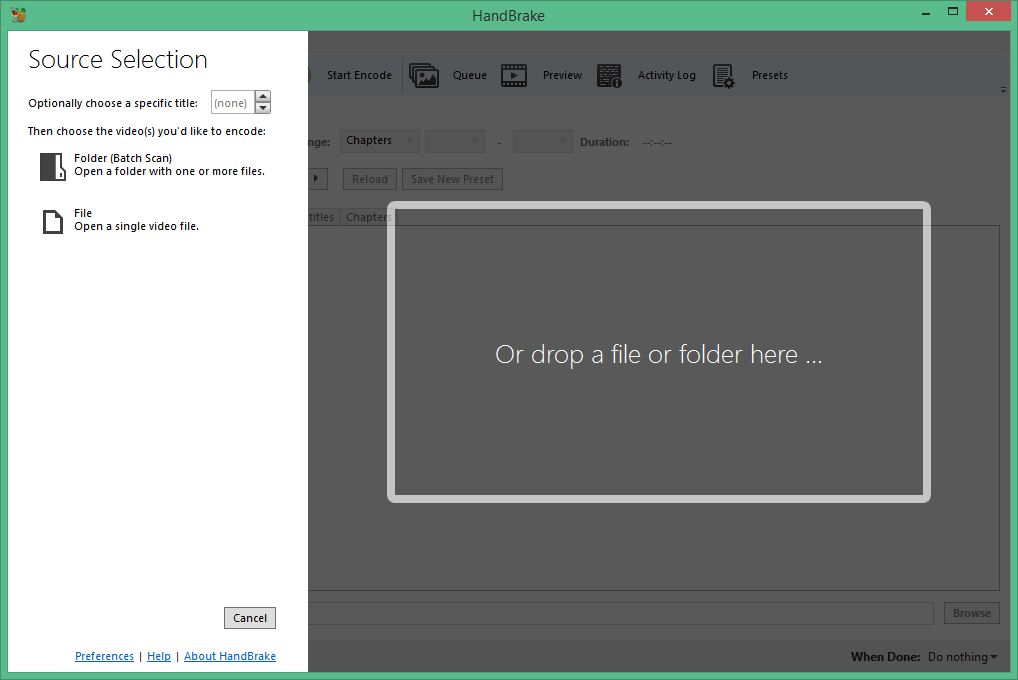Screen dimensions: 1018x680
Task: Click the Presets gear-list icon
Action: point(723,75)
